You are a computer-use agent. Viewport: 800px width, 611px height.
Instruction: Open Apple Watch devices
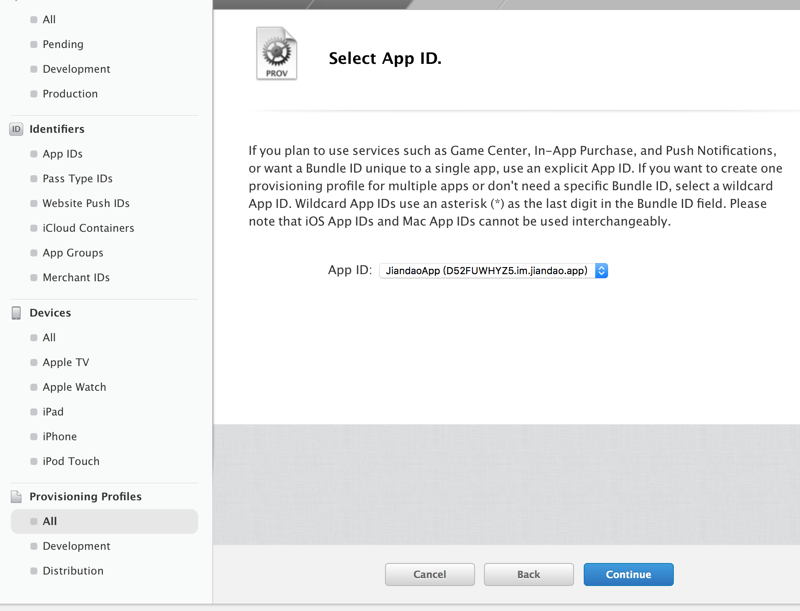[x=74, y=387]
